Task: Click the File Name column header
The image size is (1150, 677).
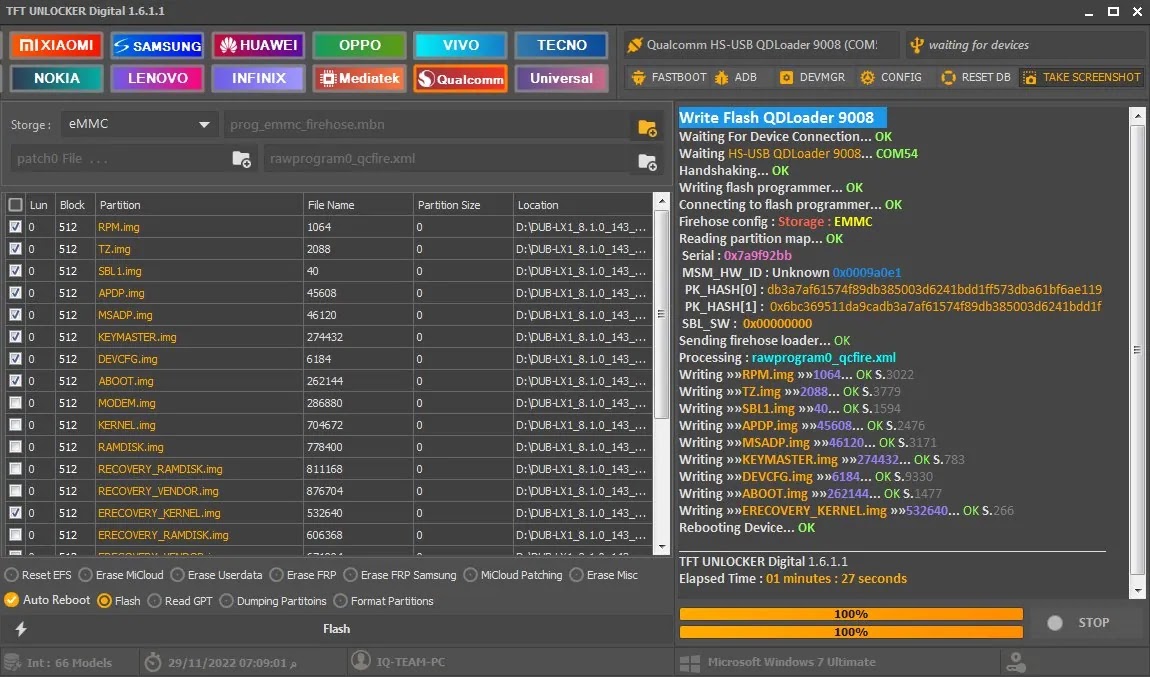Action: (358, 205)
